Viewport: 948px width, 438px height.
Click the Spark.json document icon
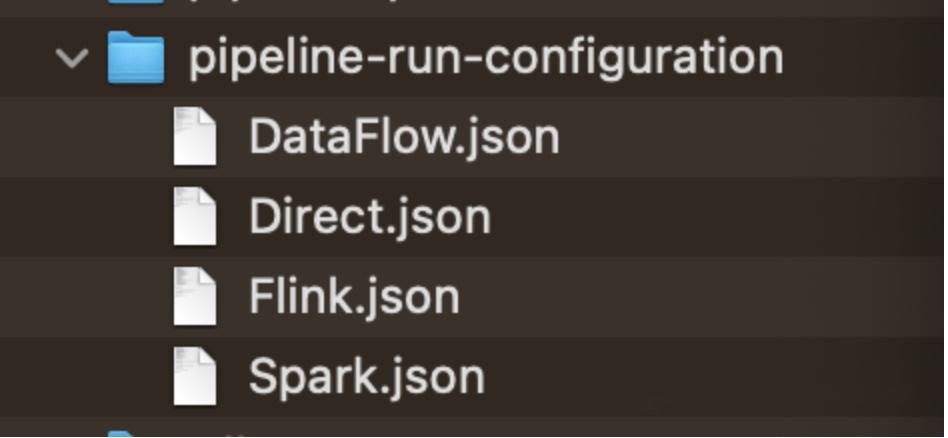(195, 377)
